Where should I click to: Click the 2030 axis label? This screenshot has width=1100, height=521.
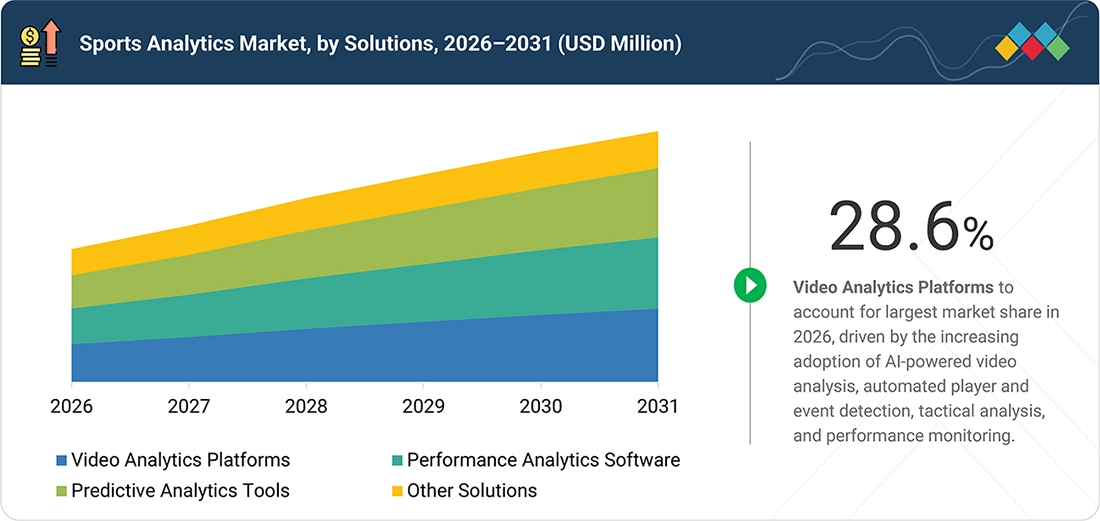point(540,407)
